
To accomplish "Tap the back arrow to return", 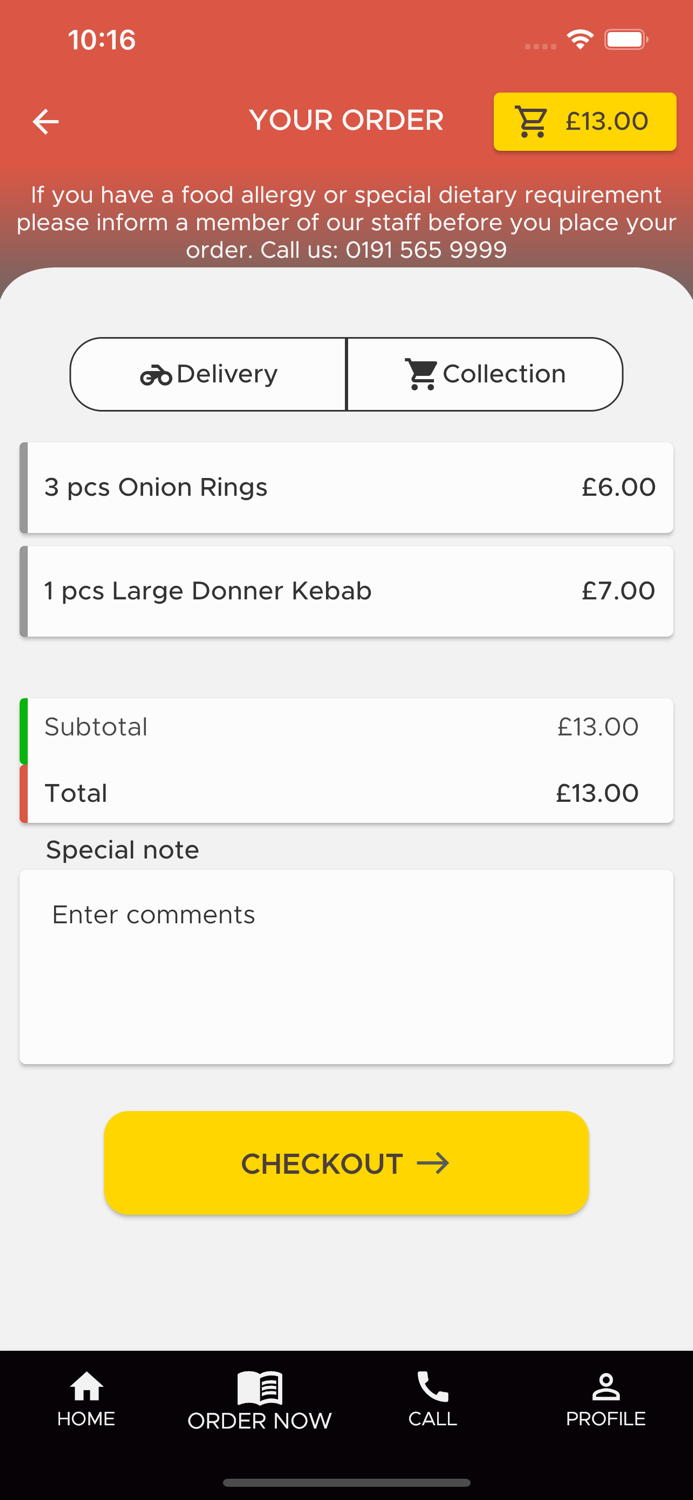I will pos(45,121).
